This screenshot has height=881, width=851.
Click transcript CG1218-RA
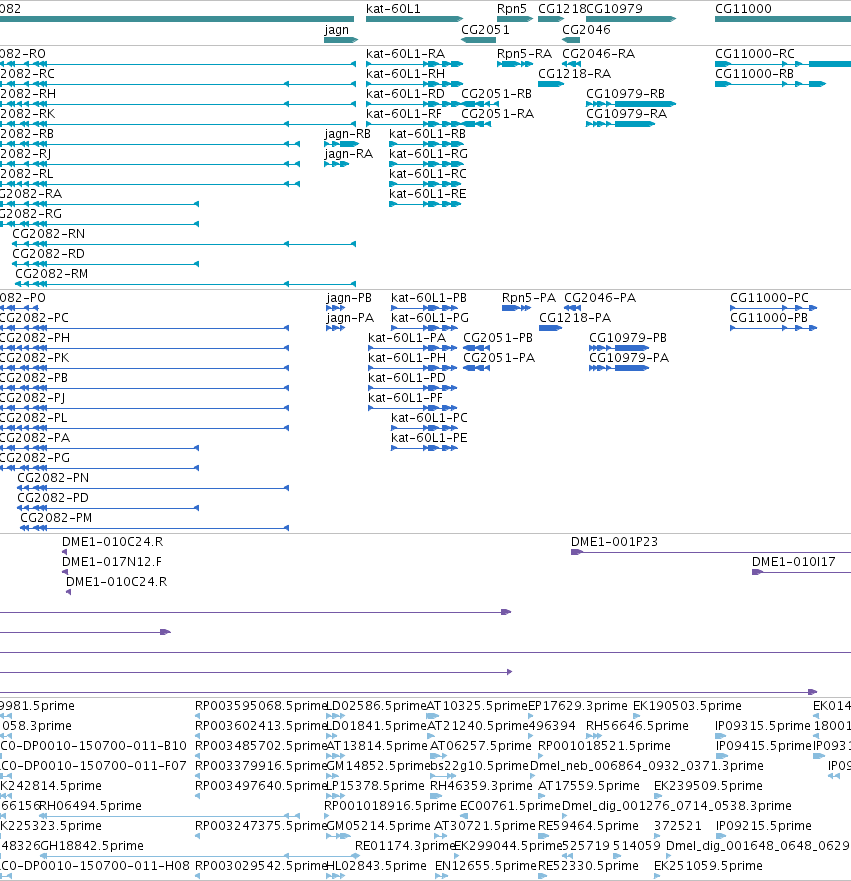550,84
